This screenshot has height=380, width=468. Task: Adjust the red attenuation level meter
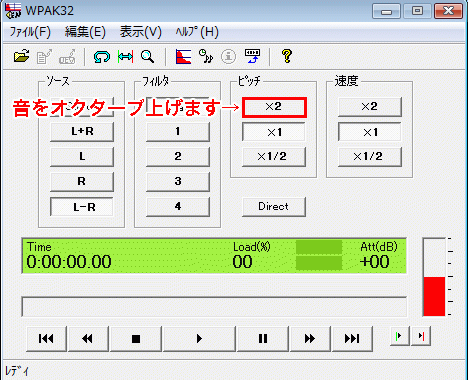434,277
